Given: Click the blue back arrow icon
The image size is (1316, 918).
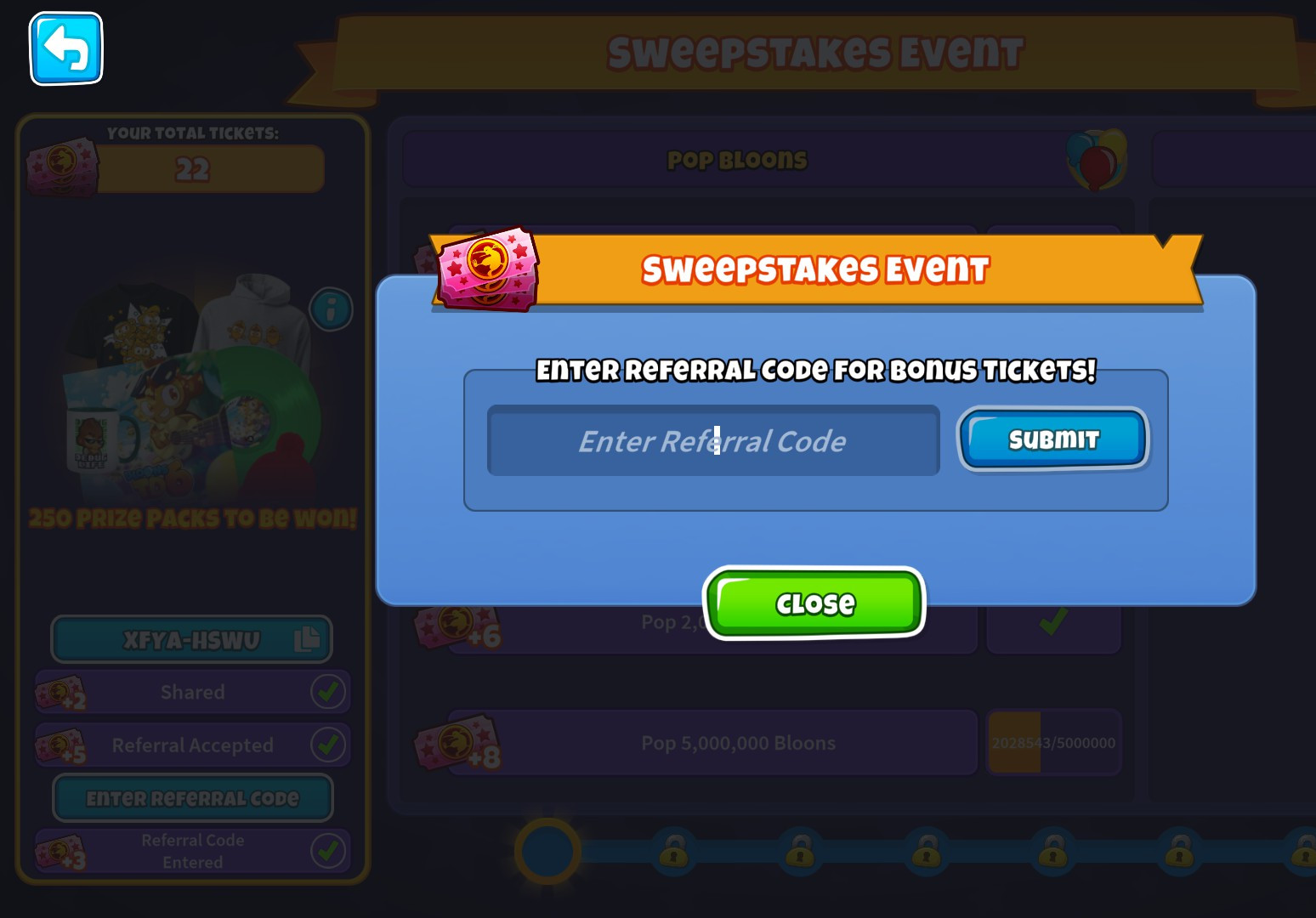Looking at the screenshot, I should pos(66,48).
